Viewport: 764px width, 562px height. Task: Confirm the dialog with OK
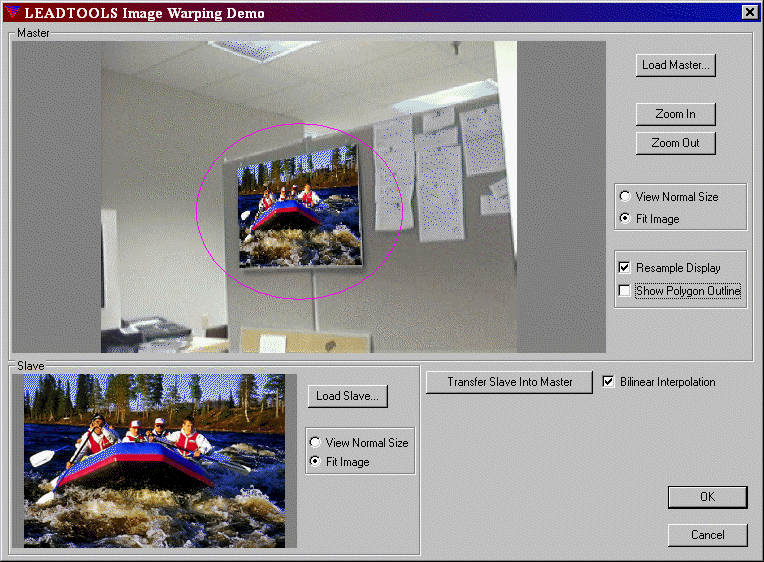pyautogui.click(x=707, y=497)
